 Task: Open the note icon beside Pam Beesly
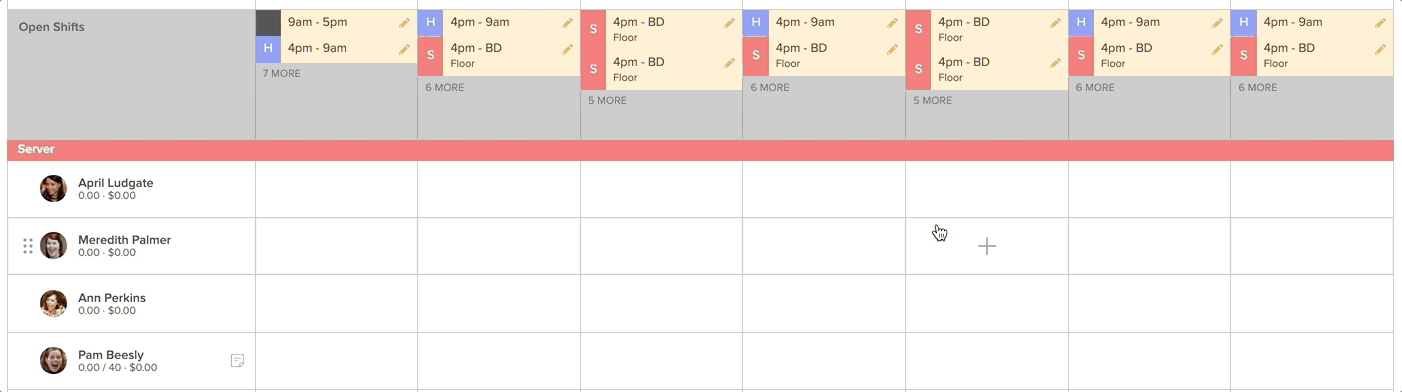pos(237,360)
